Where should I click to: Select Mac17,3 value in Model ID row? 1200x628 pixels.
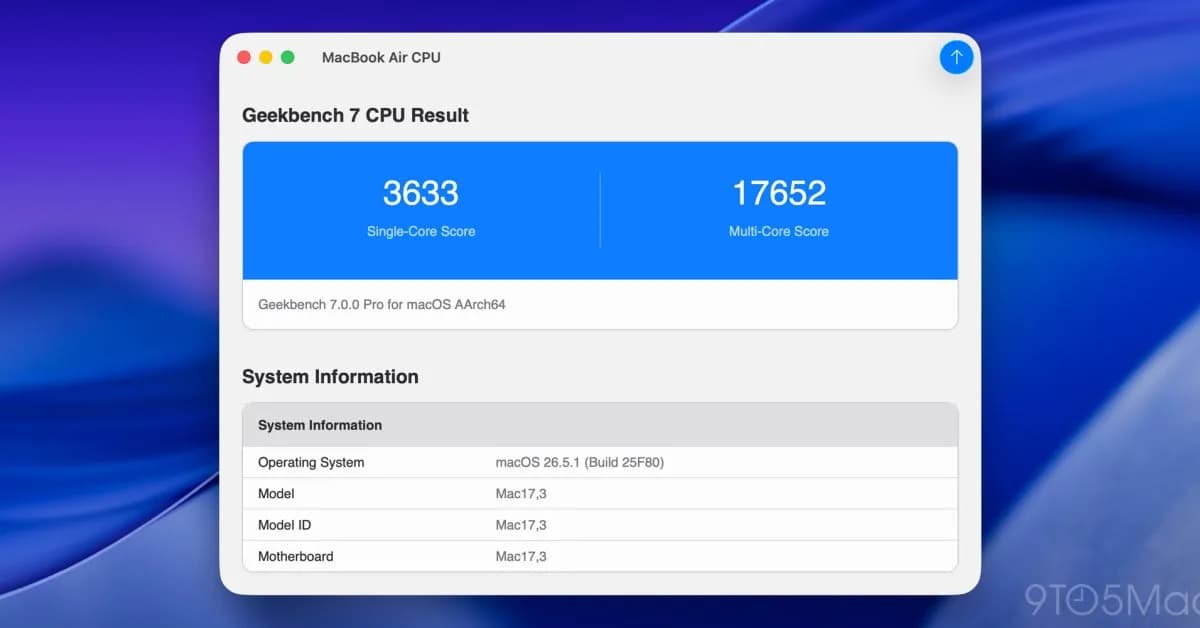pos(521,525)
